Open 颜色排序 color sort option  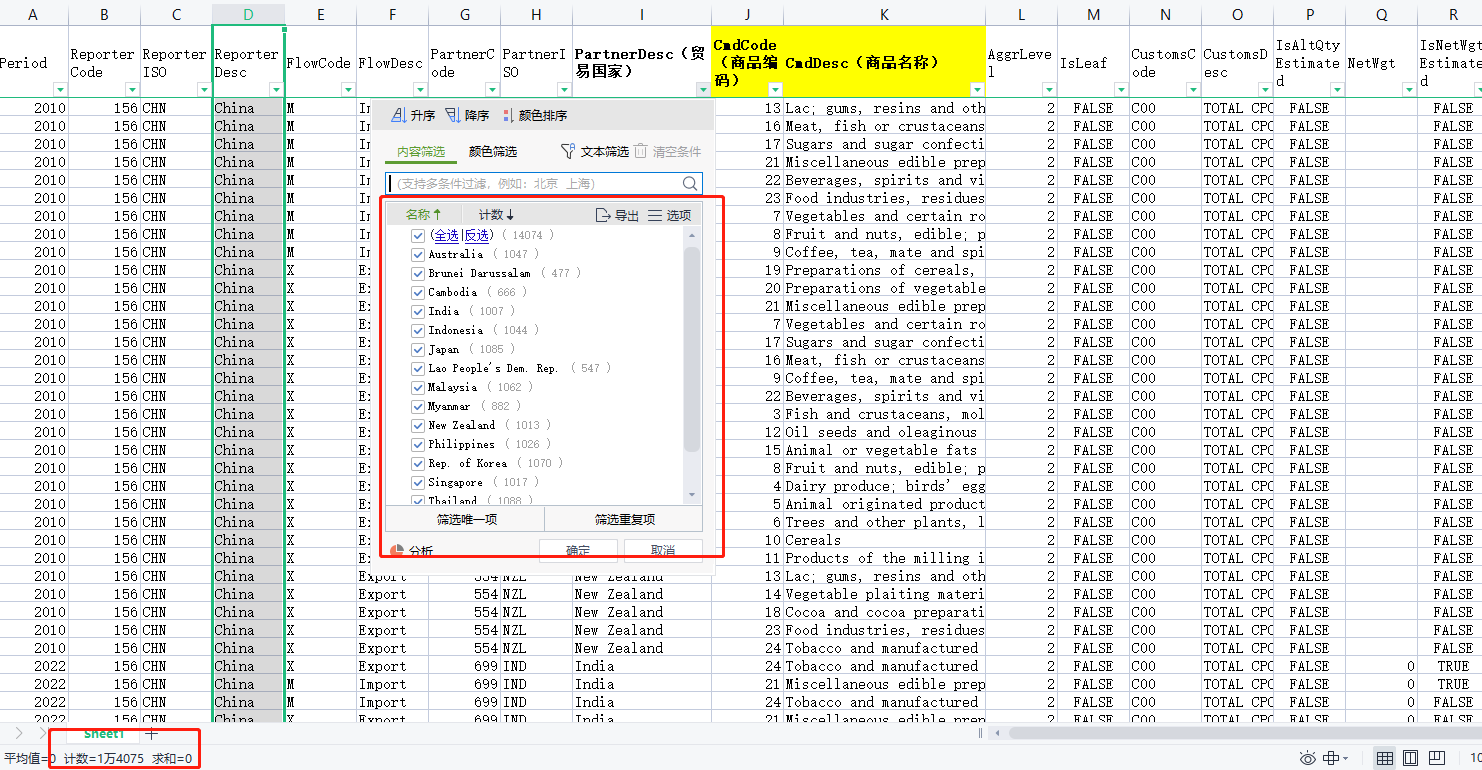pyautogui.click(x=534, y=115)
